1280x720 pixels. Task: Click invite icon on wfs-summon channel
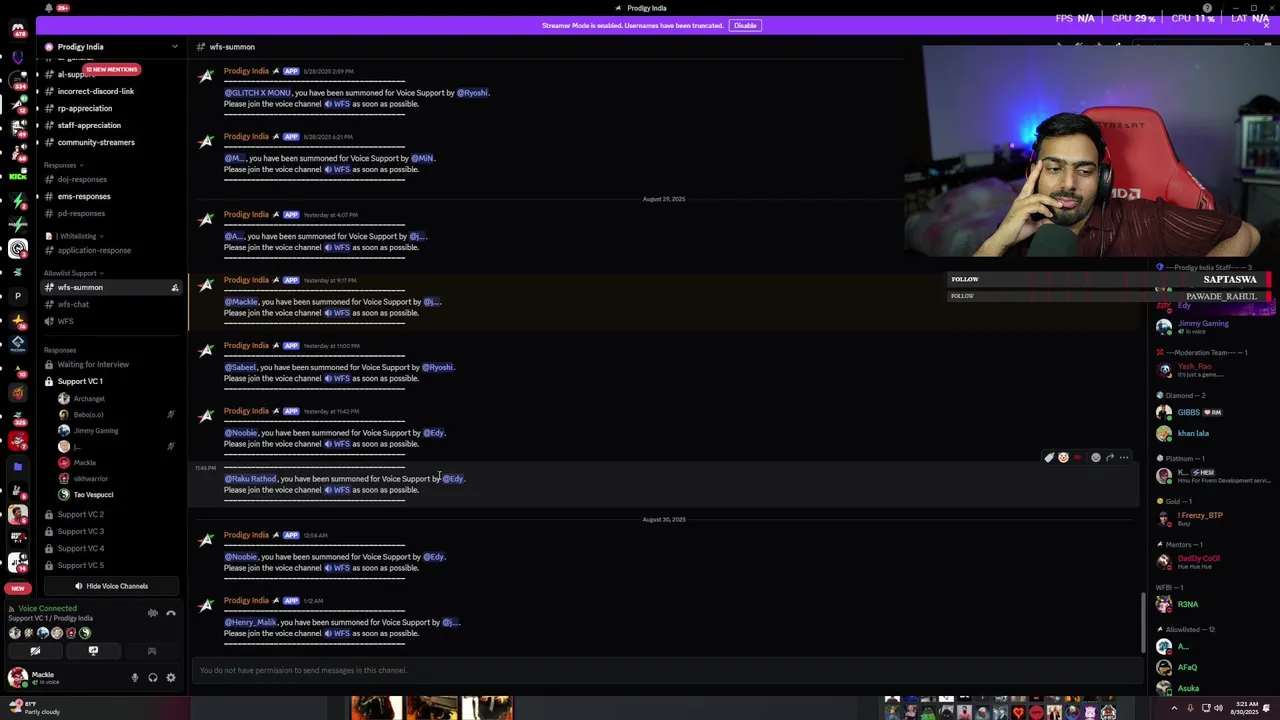174,288
